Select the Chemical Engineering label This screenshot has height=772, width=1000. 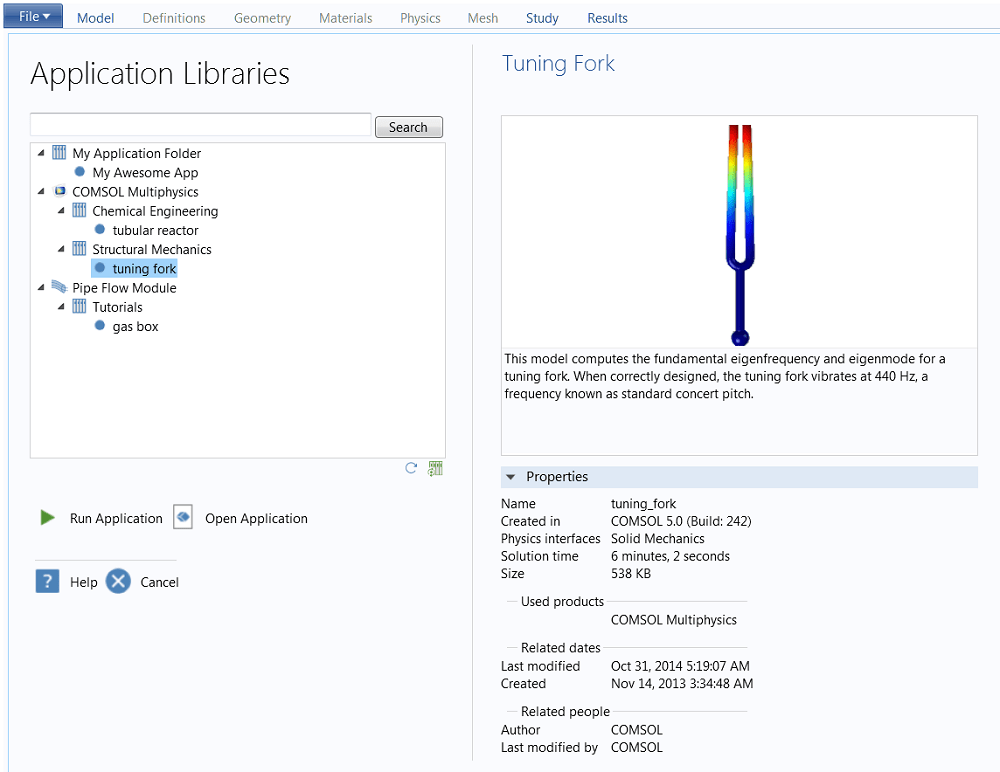click(x=155, y=211)
